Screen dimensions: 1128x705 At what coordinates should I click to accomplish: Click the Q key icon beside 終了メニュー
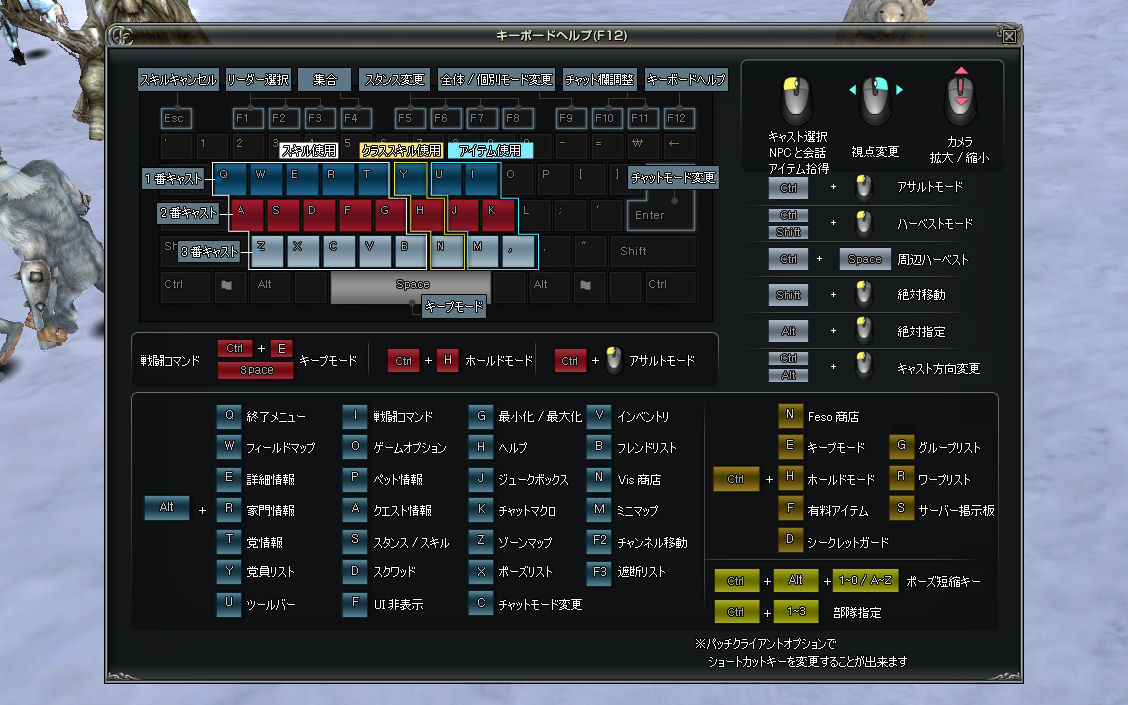pyautogui.click(x=229, y=417)
